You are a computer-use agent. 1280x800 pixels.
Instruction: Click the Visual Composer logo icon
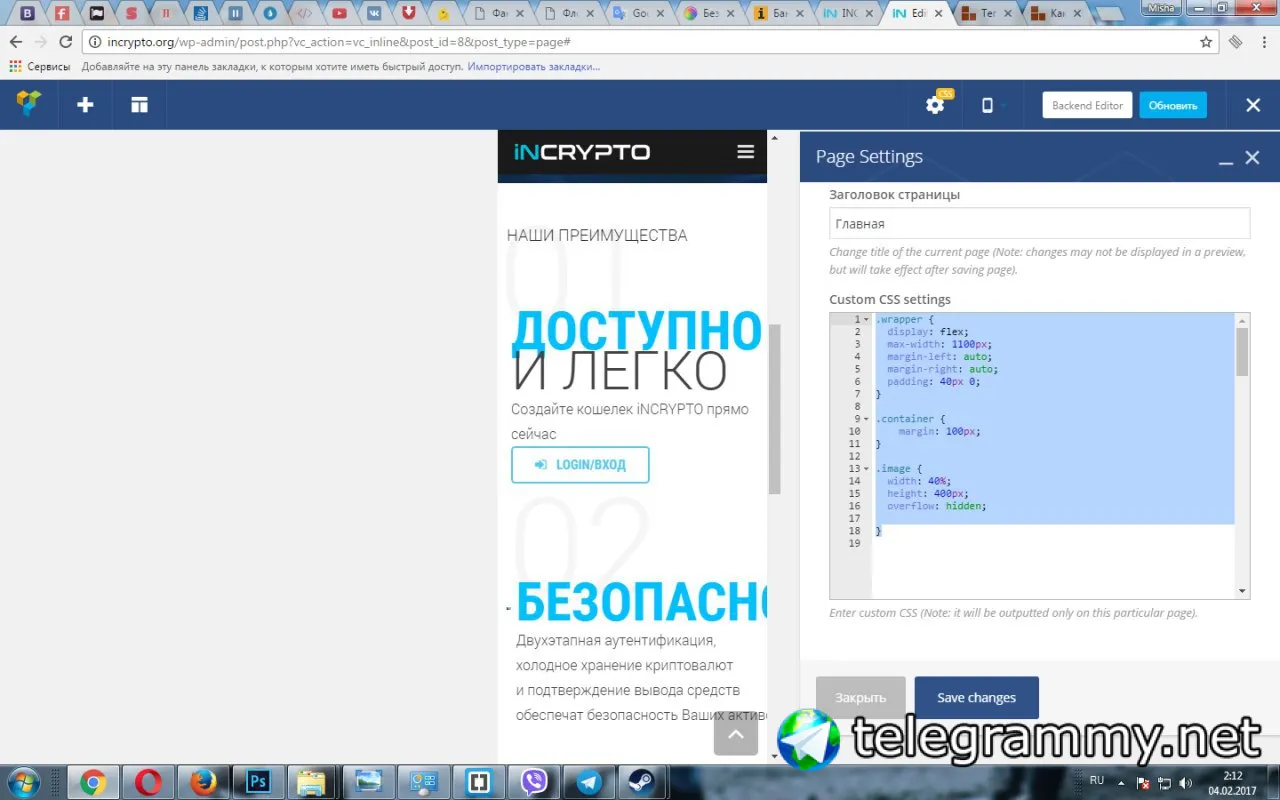click(x=29, y=104)
